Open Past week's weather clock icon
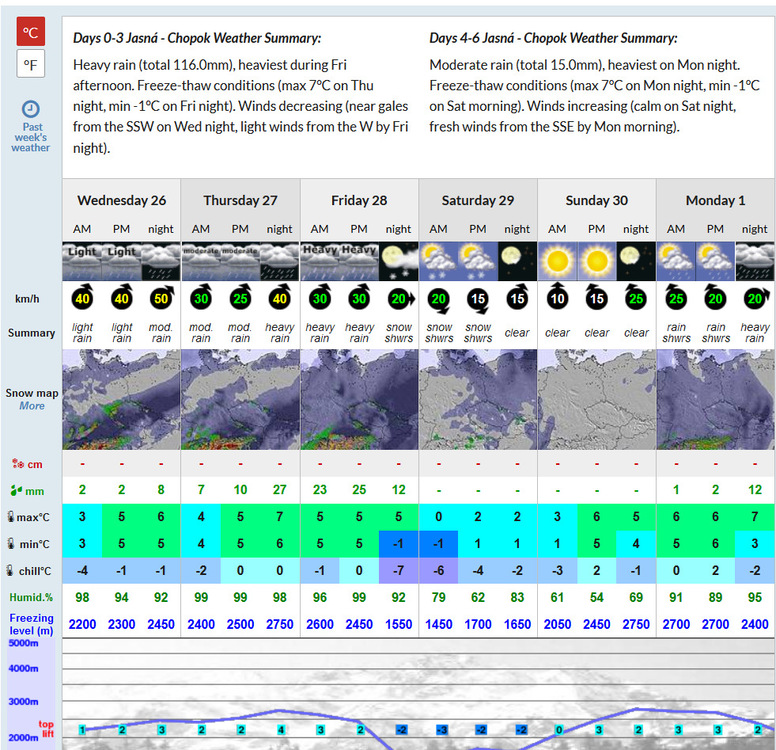The width and height of the screenshot is (776, 750). [x=31, y=109]
